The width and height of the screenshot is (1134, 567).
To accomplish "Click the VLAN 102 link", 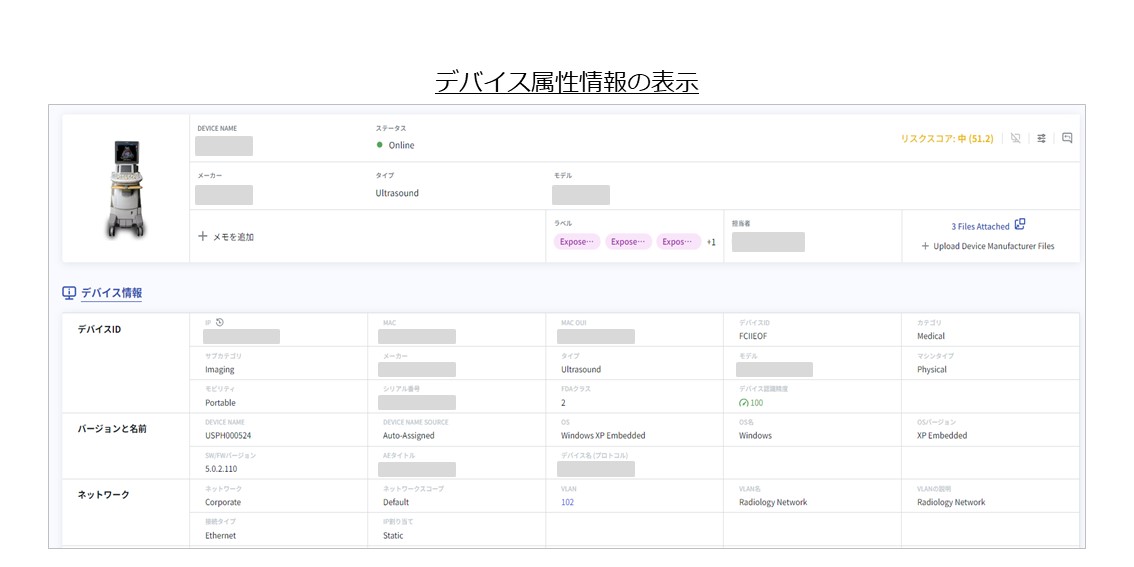I will (567, 502).
